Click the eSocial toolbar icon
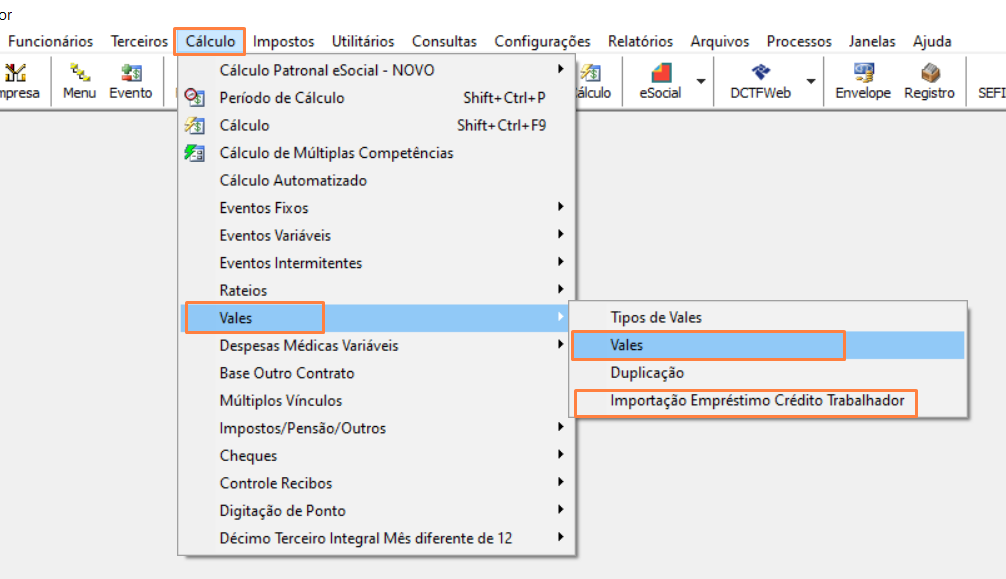The image size is (1006, 579). [x=660, y=82]
